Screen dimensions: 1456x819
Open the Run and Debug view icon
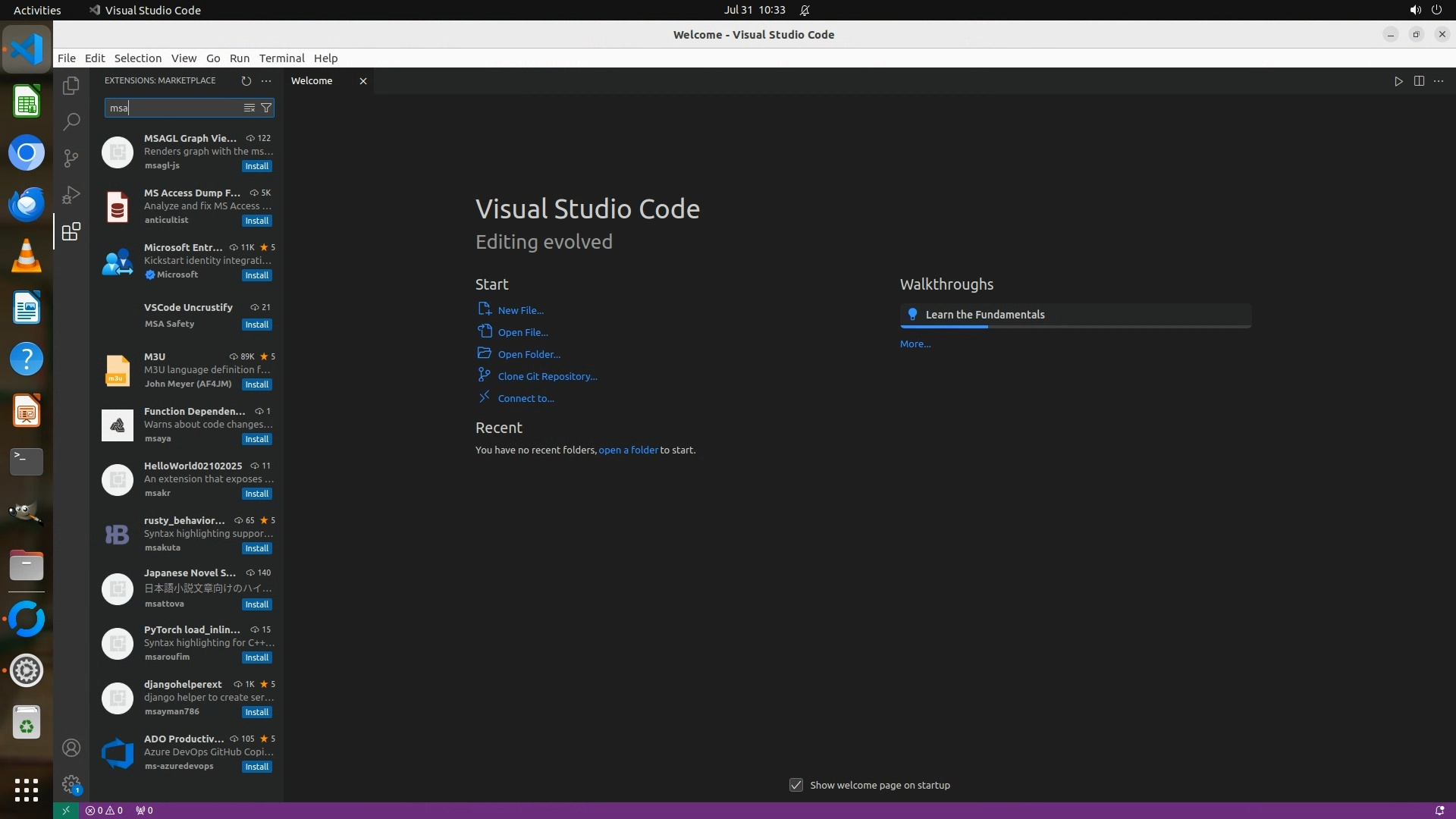tap(71, 195)
